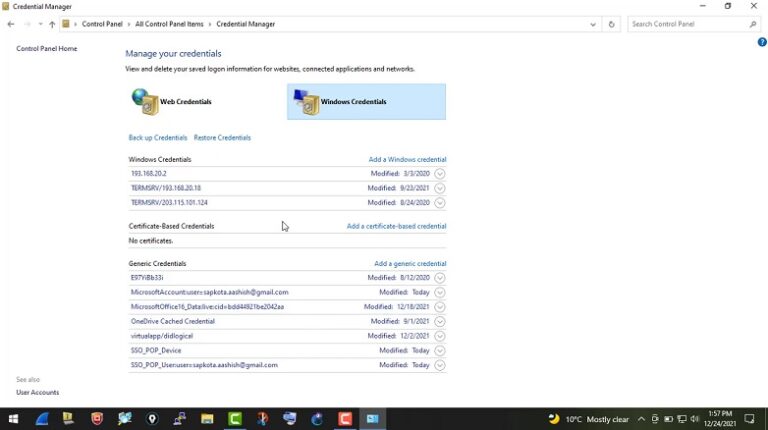Go up one level with the up arrow
This screenshot has height=430, width=768.
(x=52, y=24)
